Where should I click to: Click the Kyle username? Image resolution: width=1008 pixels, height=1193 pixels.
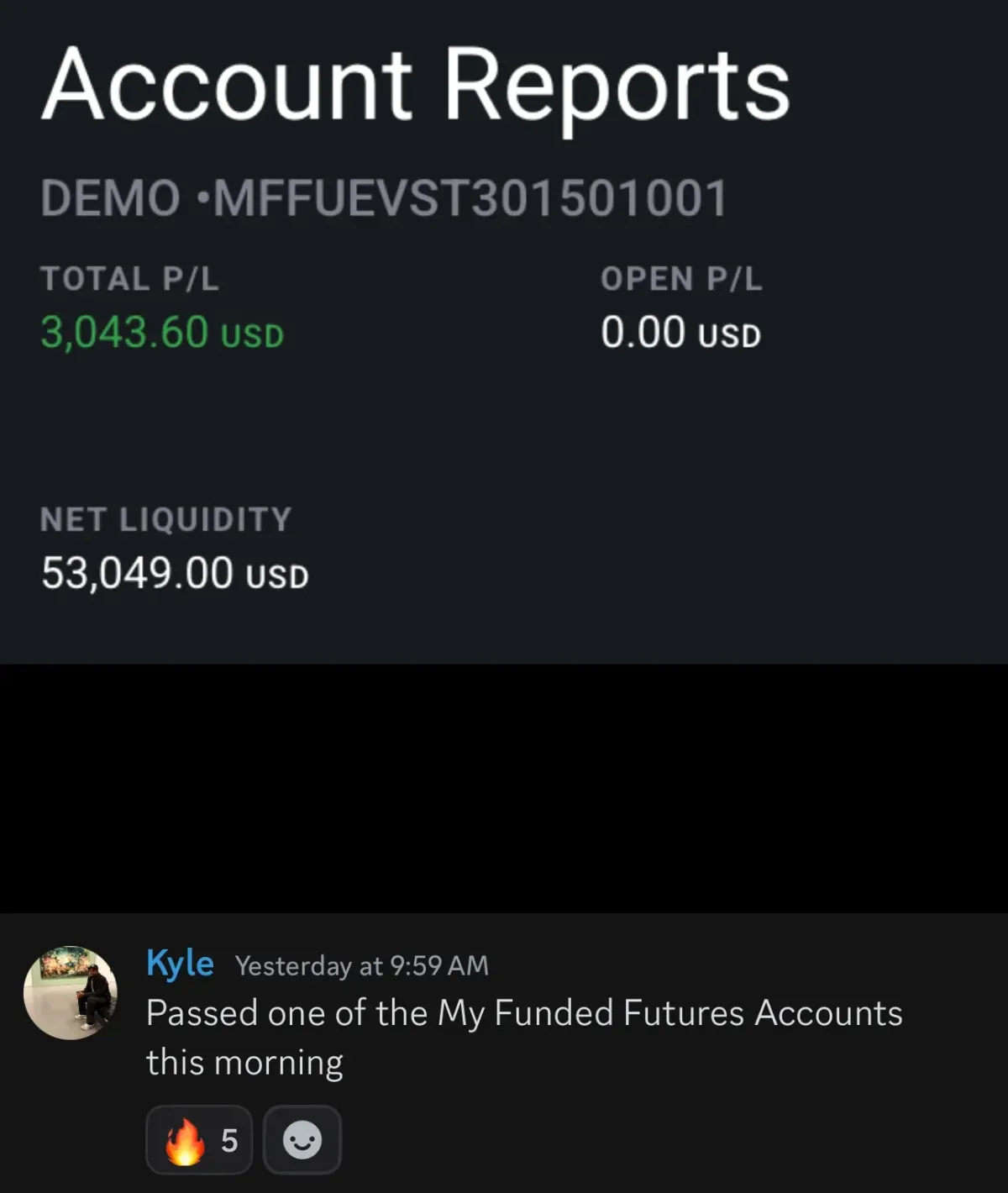(180, 963)
